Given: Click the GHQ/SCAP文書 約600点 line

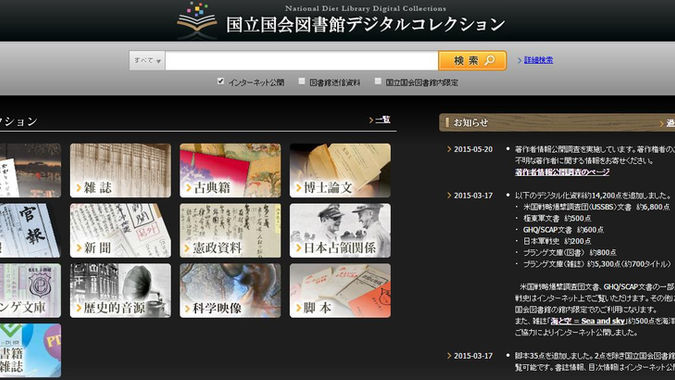Looking at the screenshot, I should coord(564,230).
